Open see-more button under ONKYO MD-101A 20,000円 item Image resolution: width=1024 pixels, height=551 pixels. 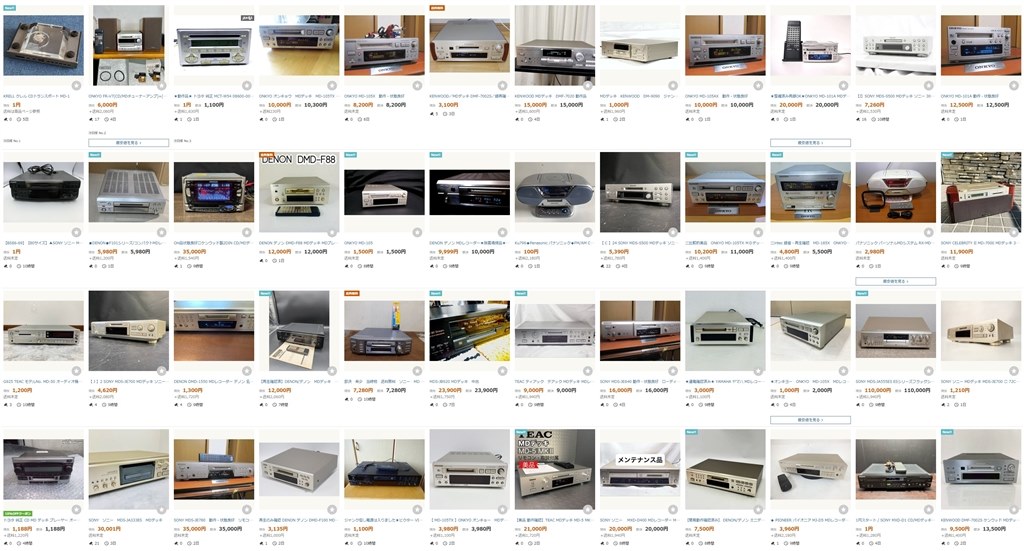[x=810, y=142]
